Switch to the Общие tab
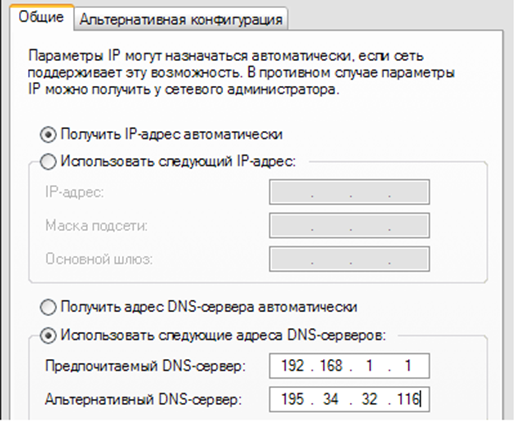The width and height of the screenshot is (515, 438). [x=41, y=17]
